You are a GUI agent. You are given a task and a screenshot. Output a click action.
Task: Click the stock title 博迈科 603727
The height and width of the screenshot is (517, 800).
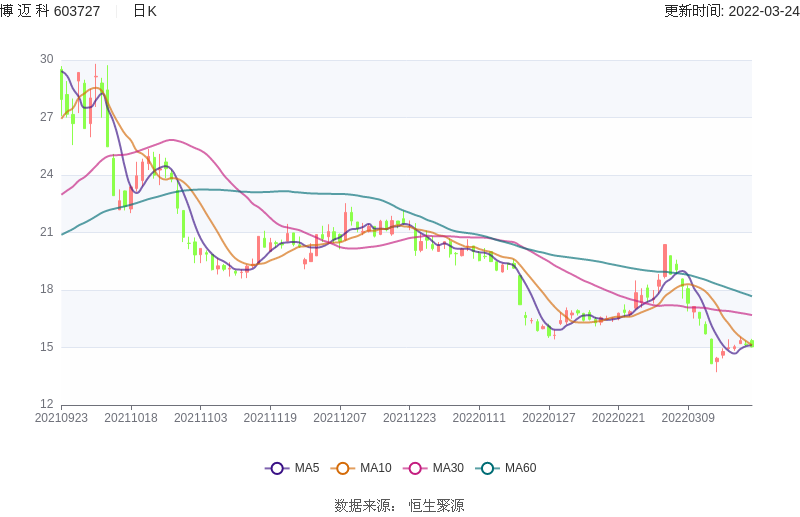pyautogui.click(x=50, y=11)
